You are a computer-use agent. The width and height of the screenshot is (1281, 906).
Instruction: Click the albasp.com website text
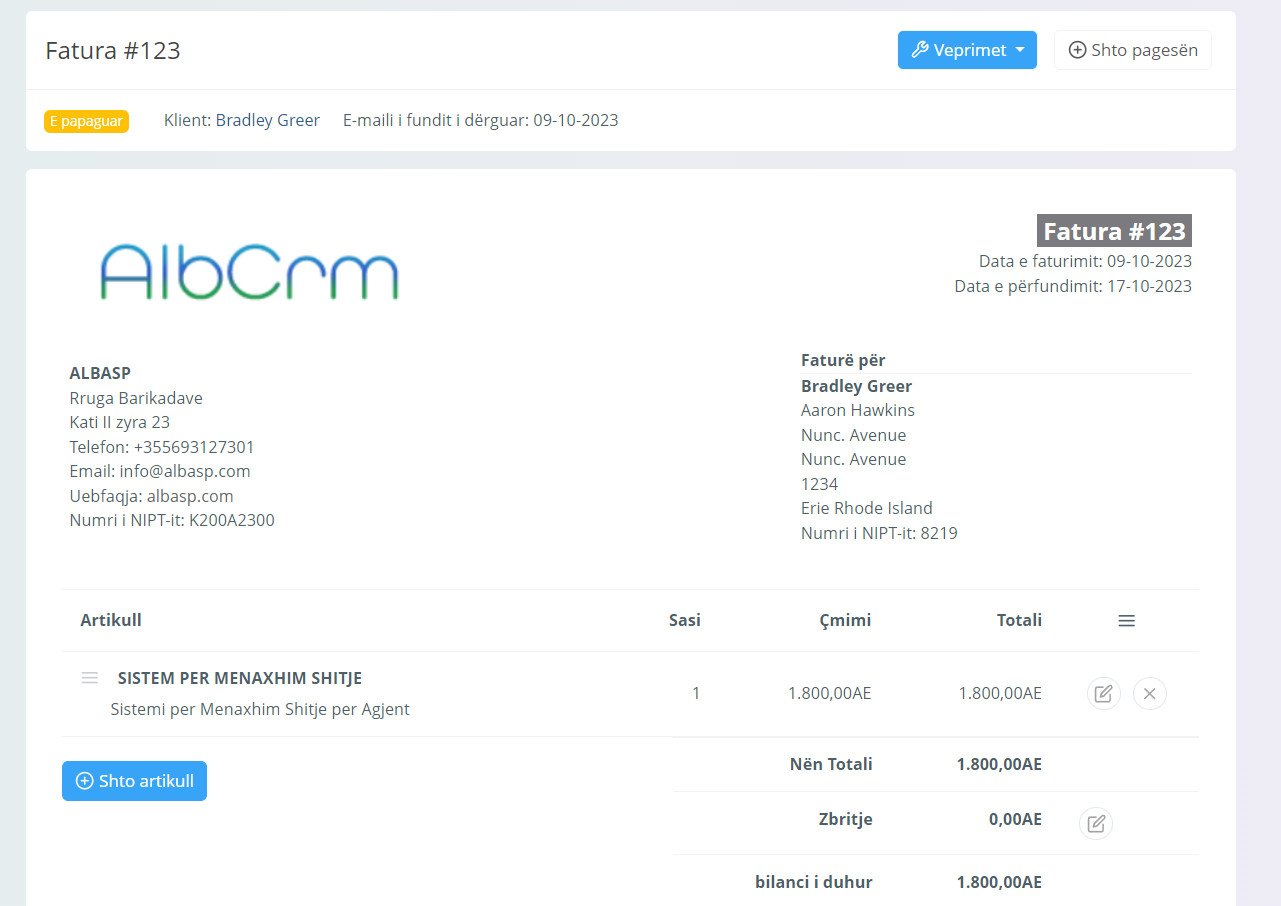click(x=190, y=496)
